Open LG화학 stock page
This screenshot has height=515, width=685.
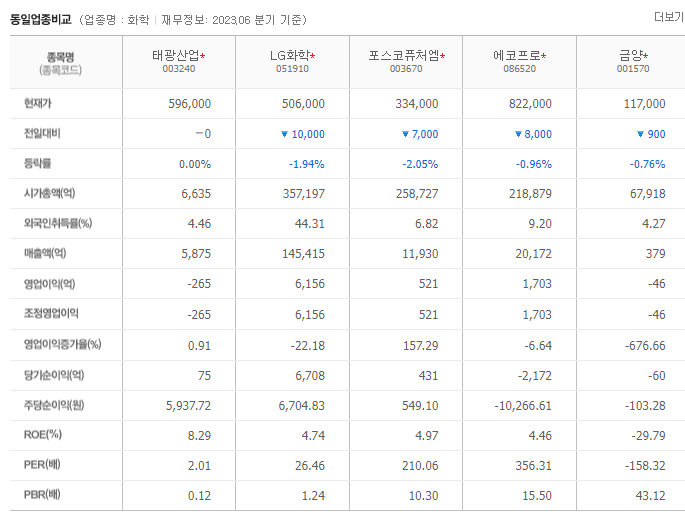point(290,55)
